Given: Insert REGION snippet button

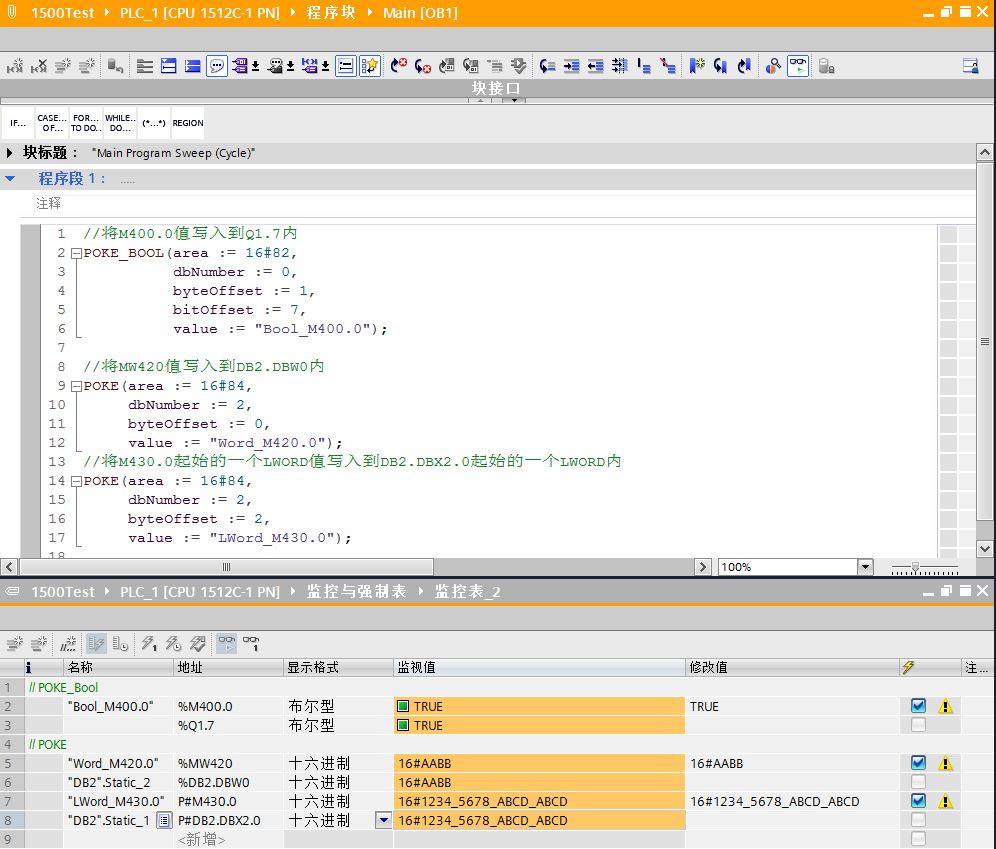Looking at the screenshot, I should click(187, 123).
